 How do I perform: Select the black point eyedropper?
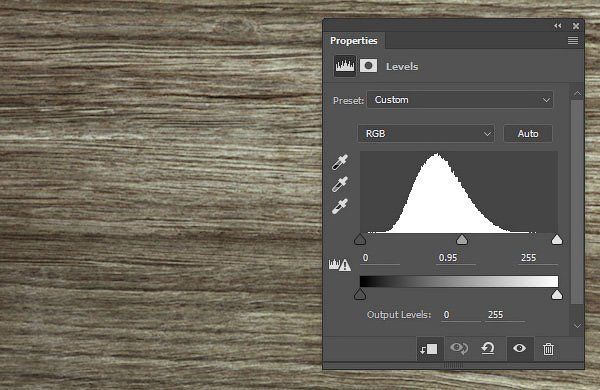click(x=340, y=162)
